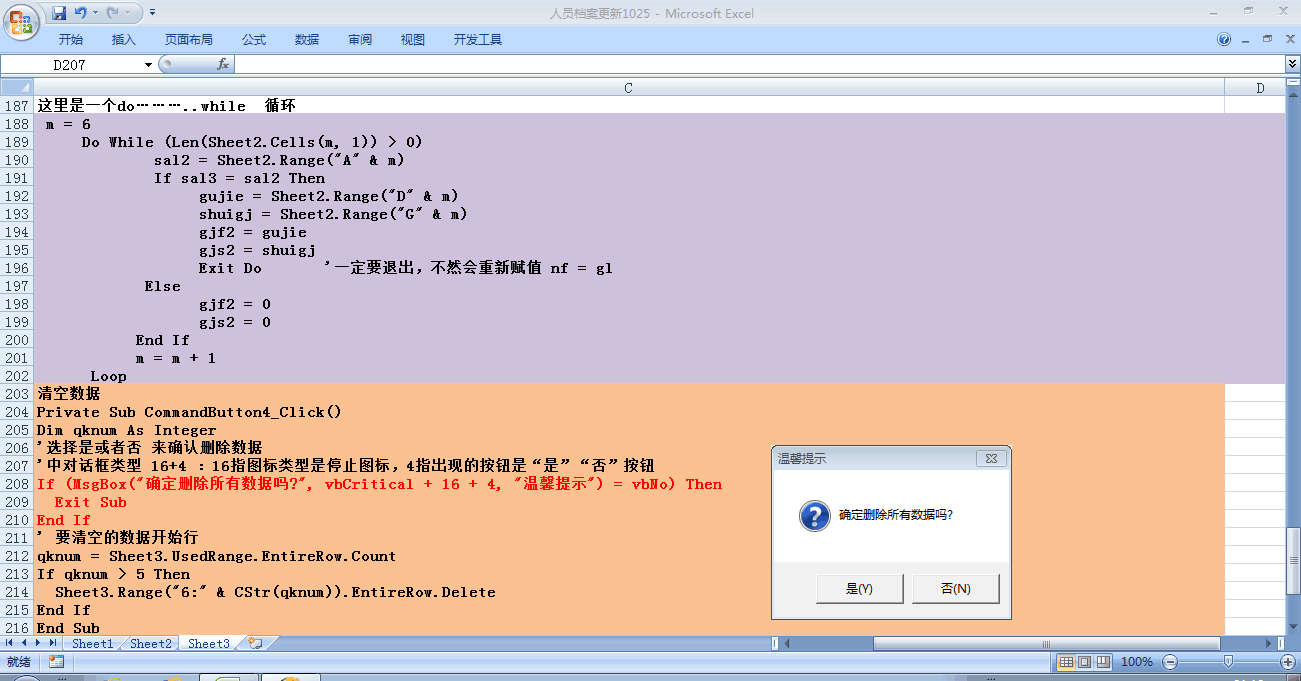Viewport: 1301px width, 681px height.
Task: Switch to Sheet3 tab
Action: 209,643
